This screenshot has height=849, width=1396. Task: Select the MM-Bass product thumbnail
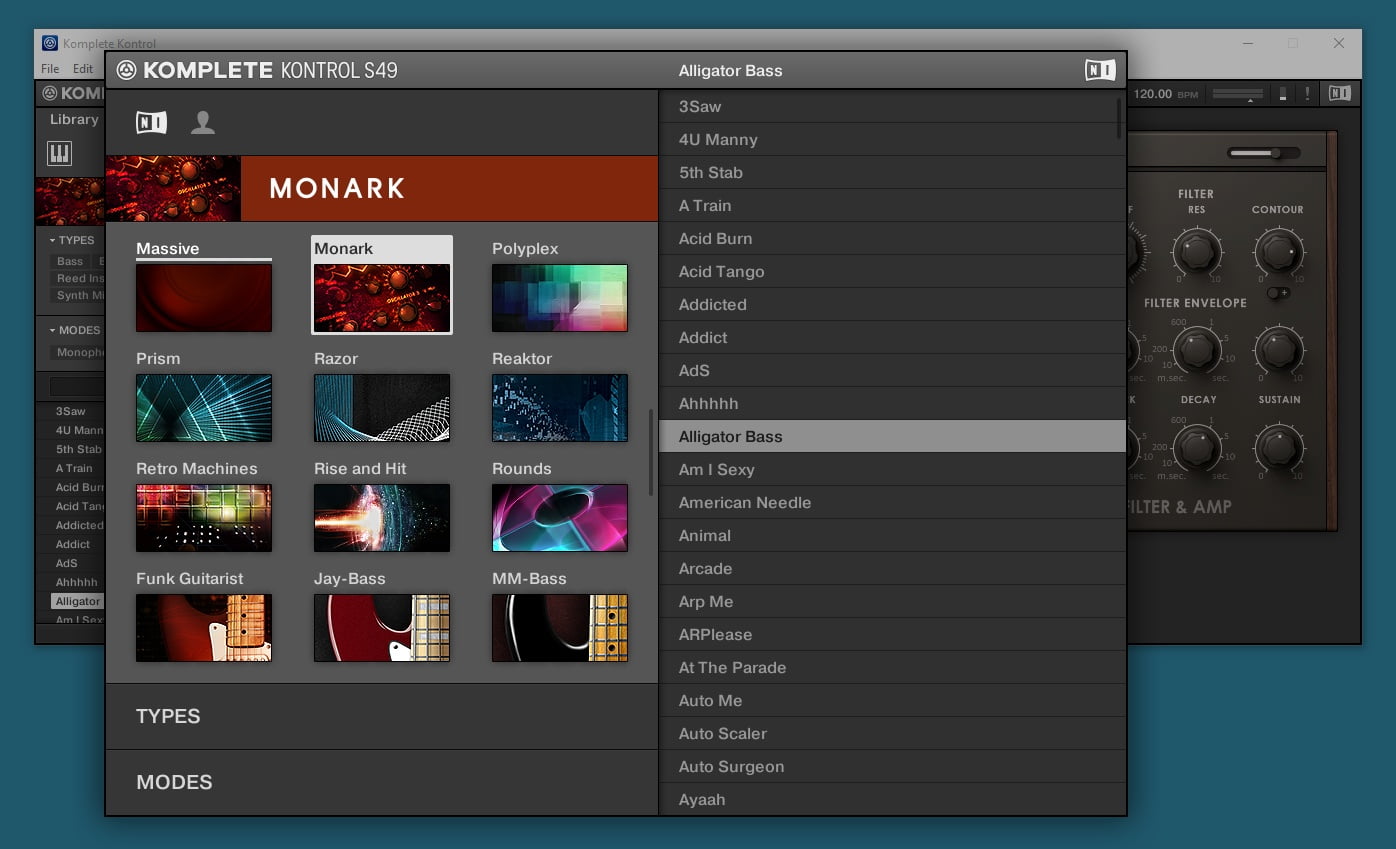pos(560,628)
